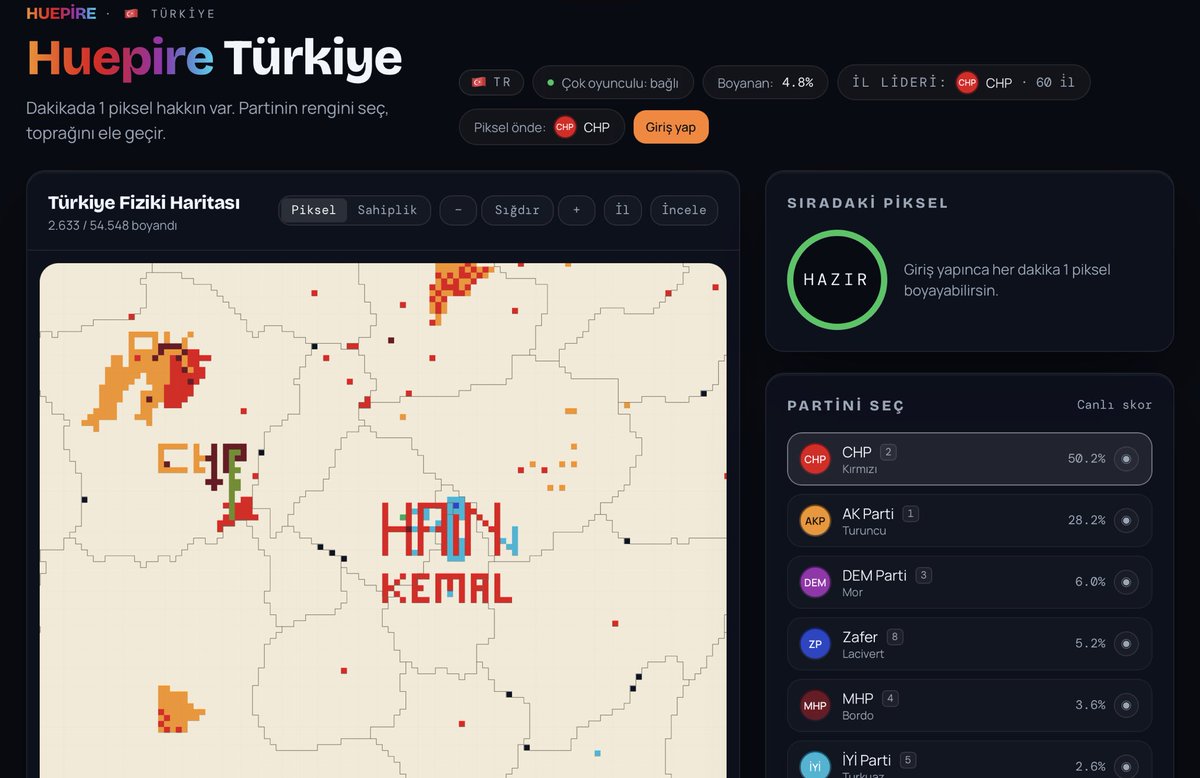Zoom in with the plus button
This screenshot has width=1200, height=778.
(576, 210)
